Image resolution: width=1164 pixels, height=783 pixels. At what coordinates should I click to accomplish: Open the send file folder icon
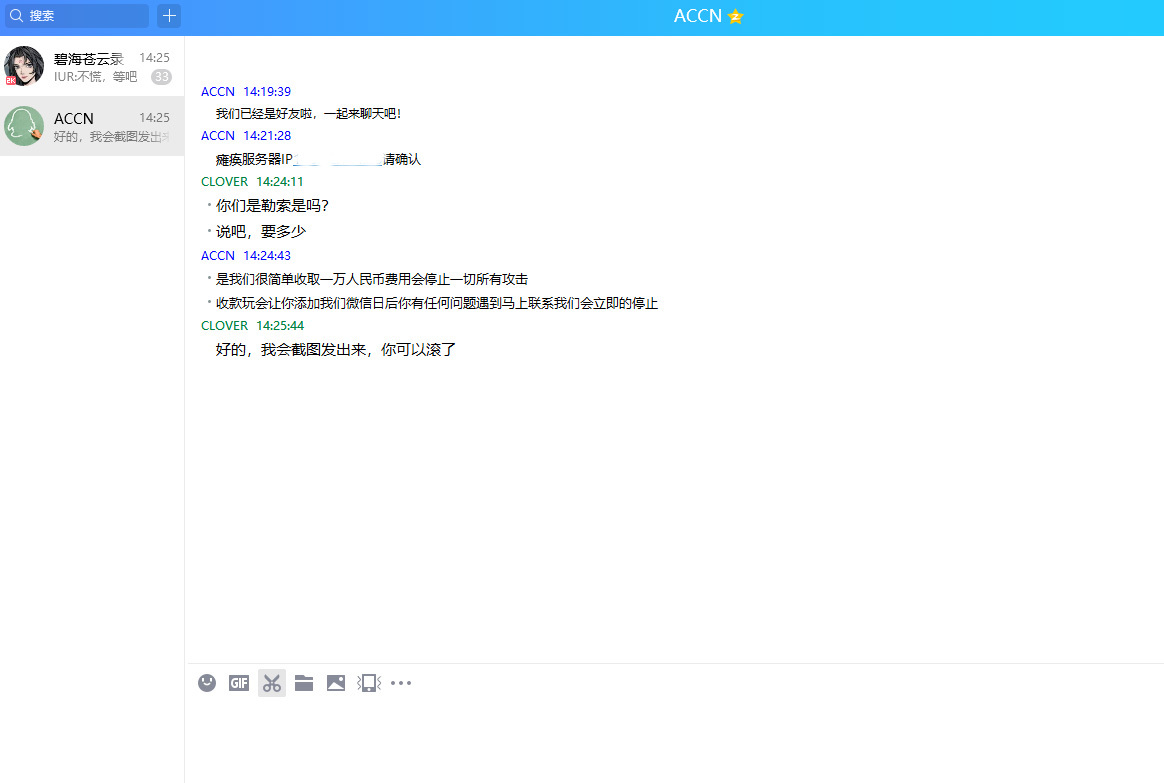click(304, 683)
